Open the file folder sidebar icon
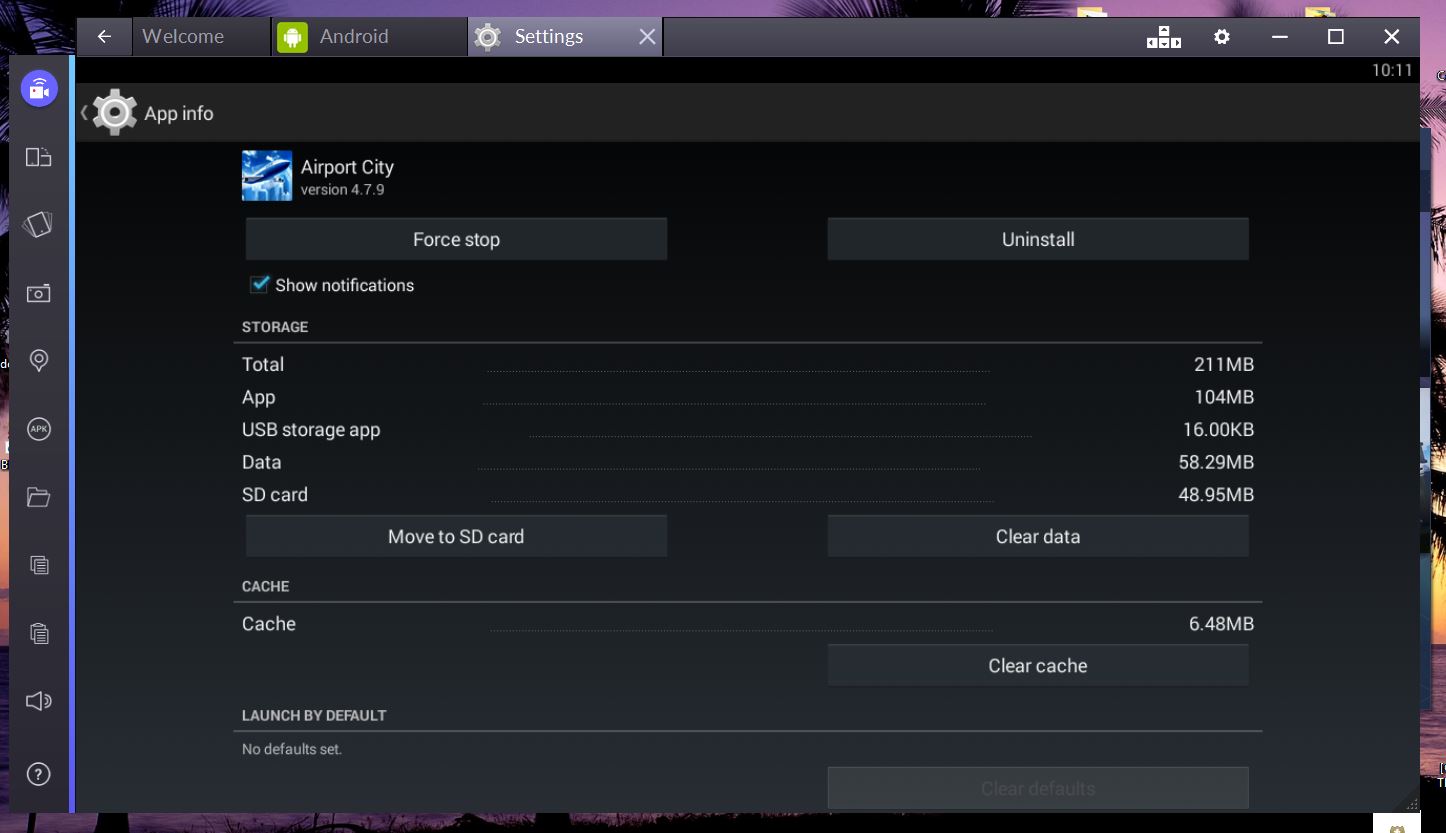This screenshot has width=1446, height=833. click(38, 497)
